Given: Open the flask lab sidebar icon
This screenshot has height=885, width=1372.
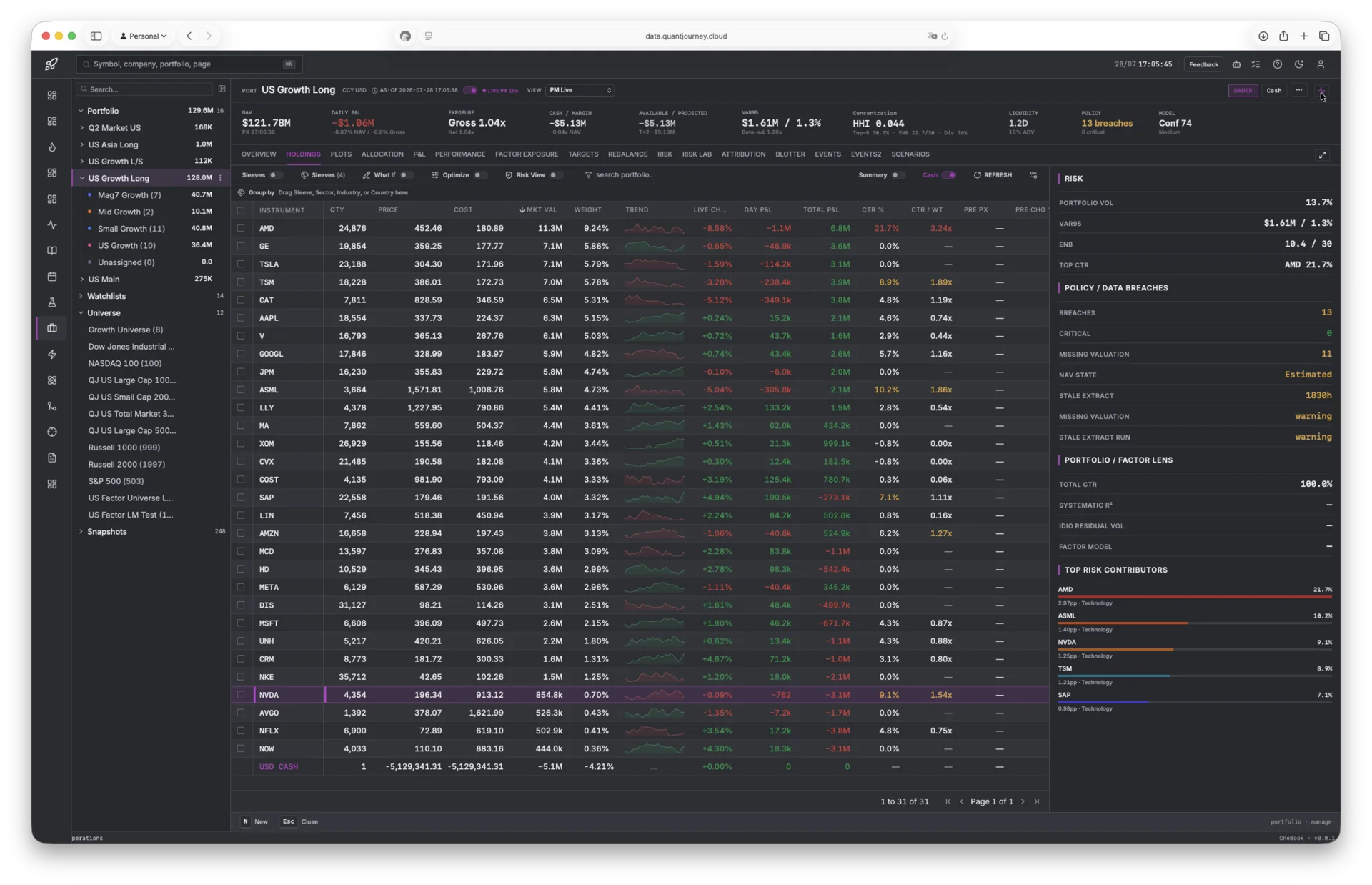Looking at the screenshot, I should 52,302.
